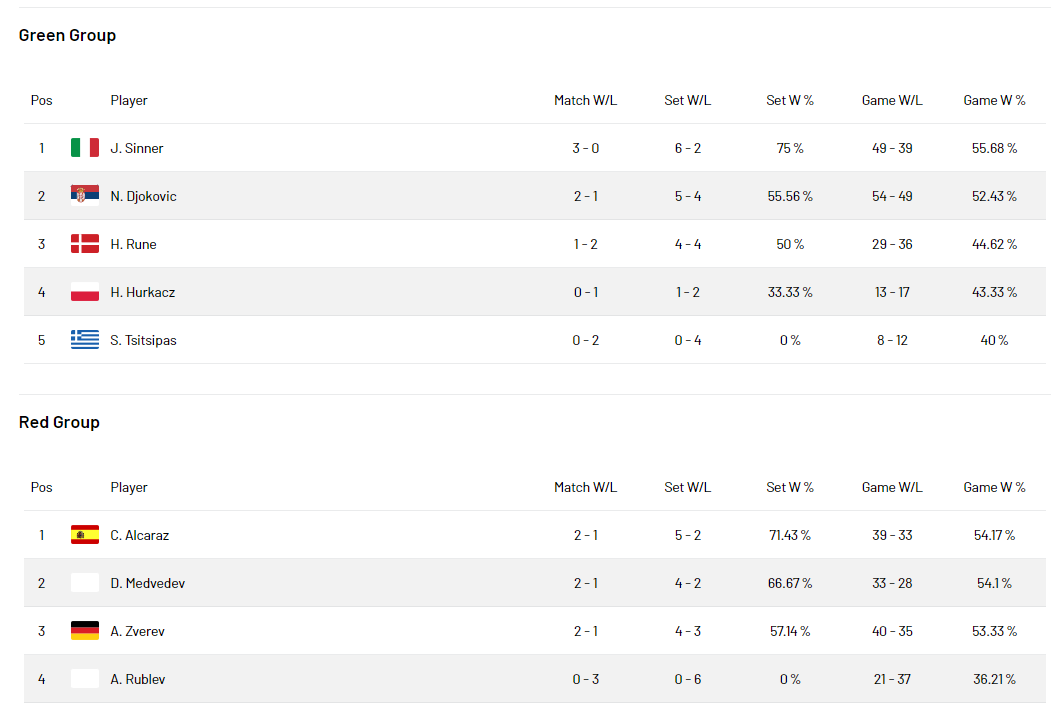
Task: Click the Greek flag next to S. Tsitsipas
Action: click(x=85, y=339)
